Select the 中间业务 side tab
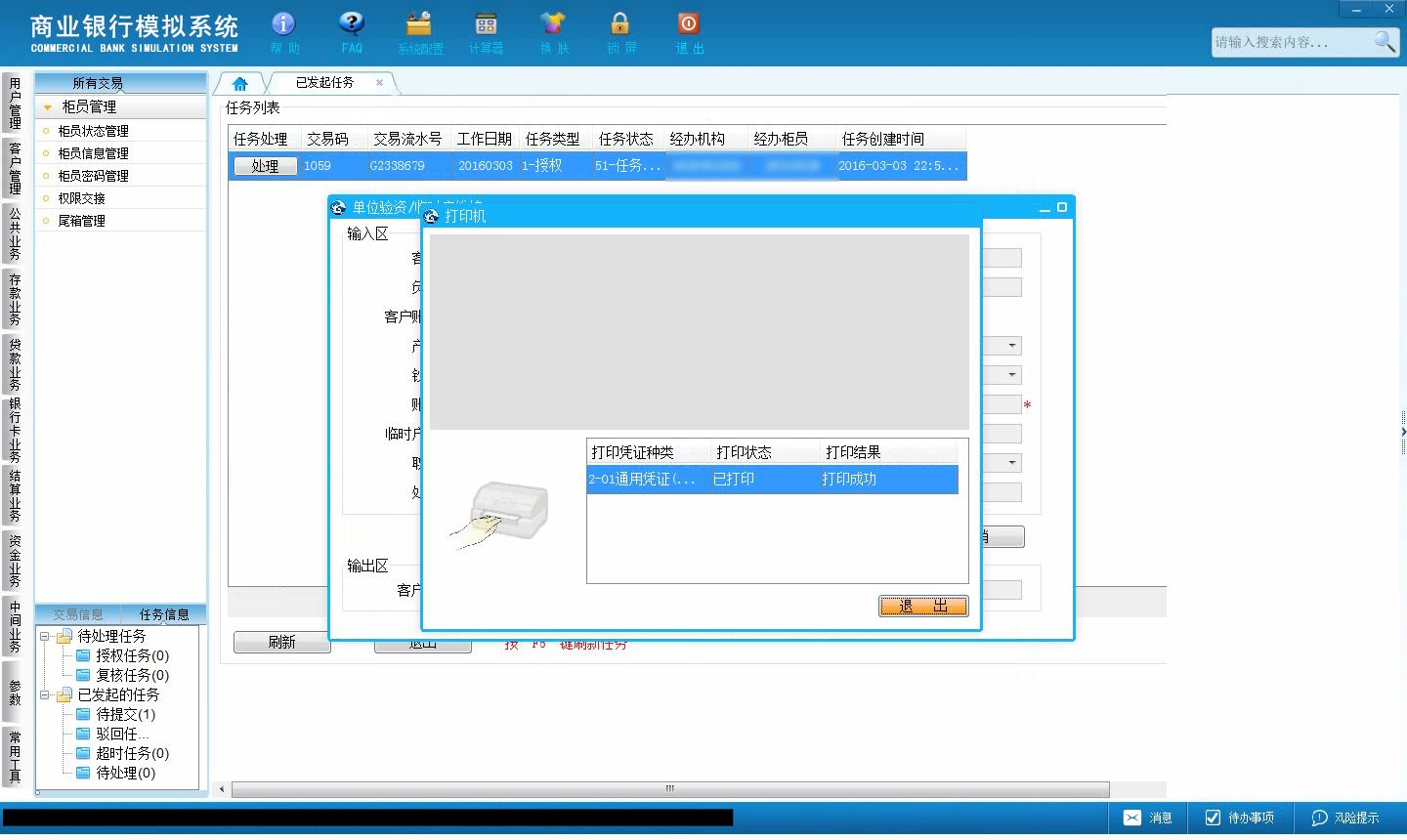This screenshot has height=840, width=1407. 14,626
